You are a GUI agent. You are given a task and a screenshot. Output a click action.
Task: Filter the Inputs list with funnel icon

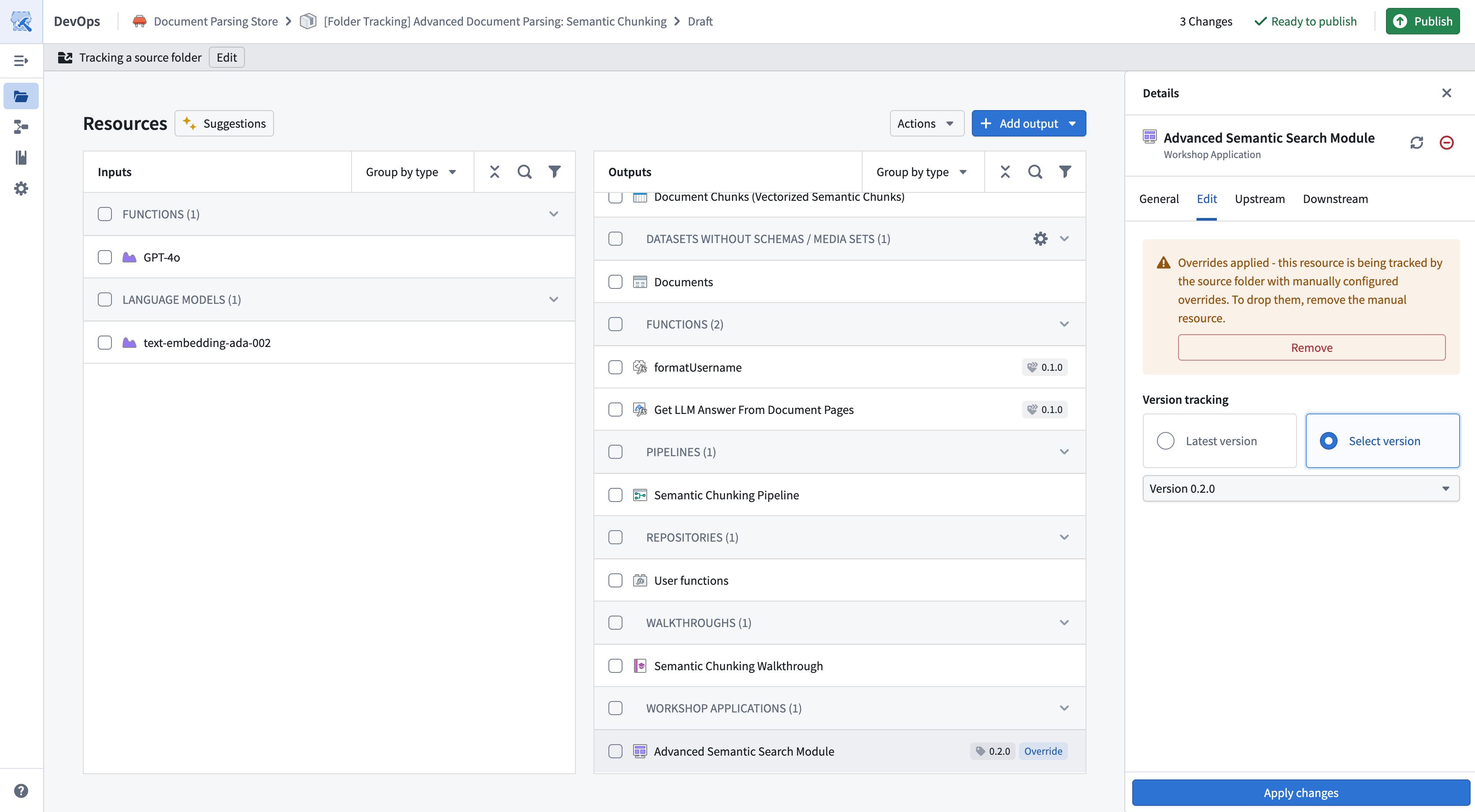click(554, 171)
